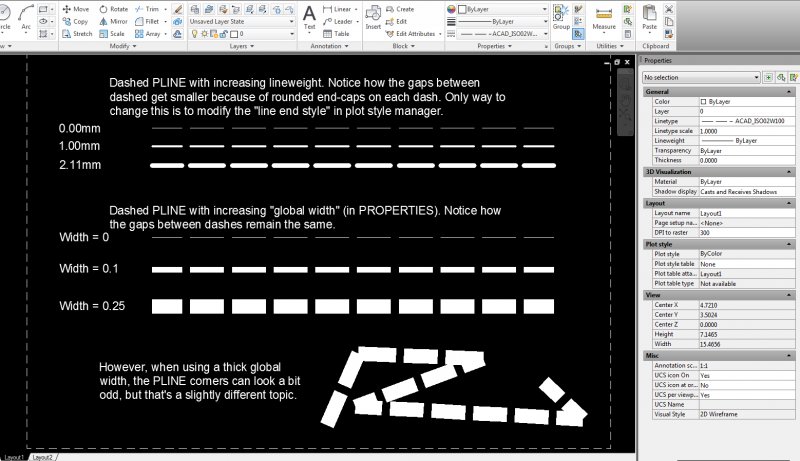This screenshot has width=800, height=461.
Task: Expand the Modify panel flyout
Action: pyautogui.click(x=123, y=46)
